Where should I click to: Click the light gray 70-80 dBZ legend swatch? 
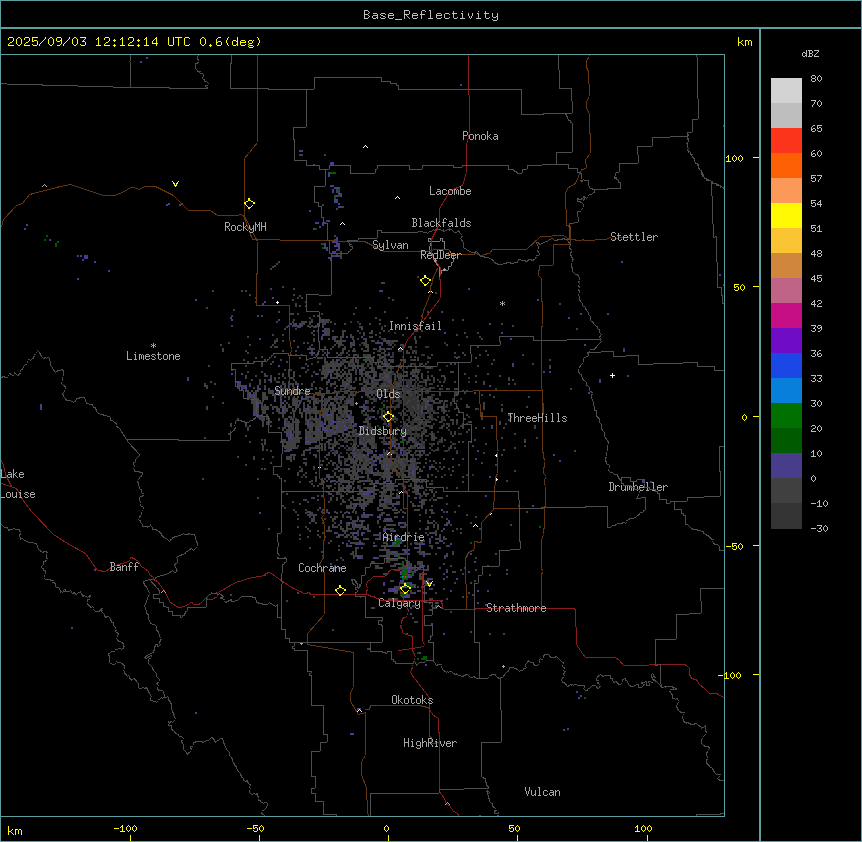[x=786, y=91]
